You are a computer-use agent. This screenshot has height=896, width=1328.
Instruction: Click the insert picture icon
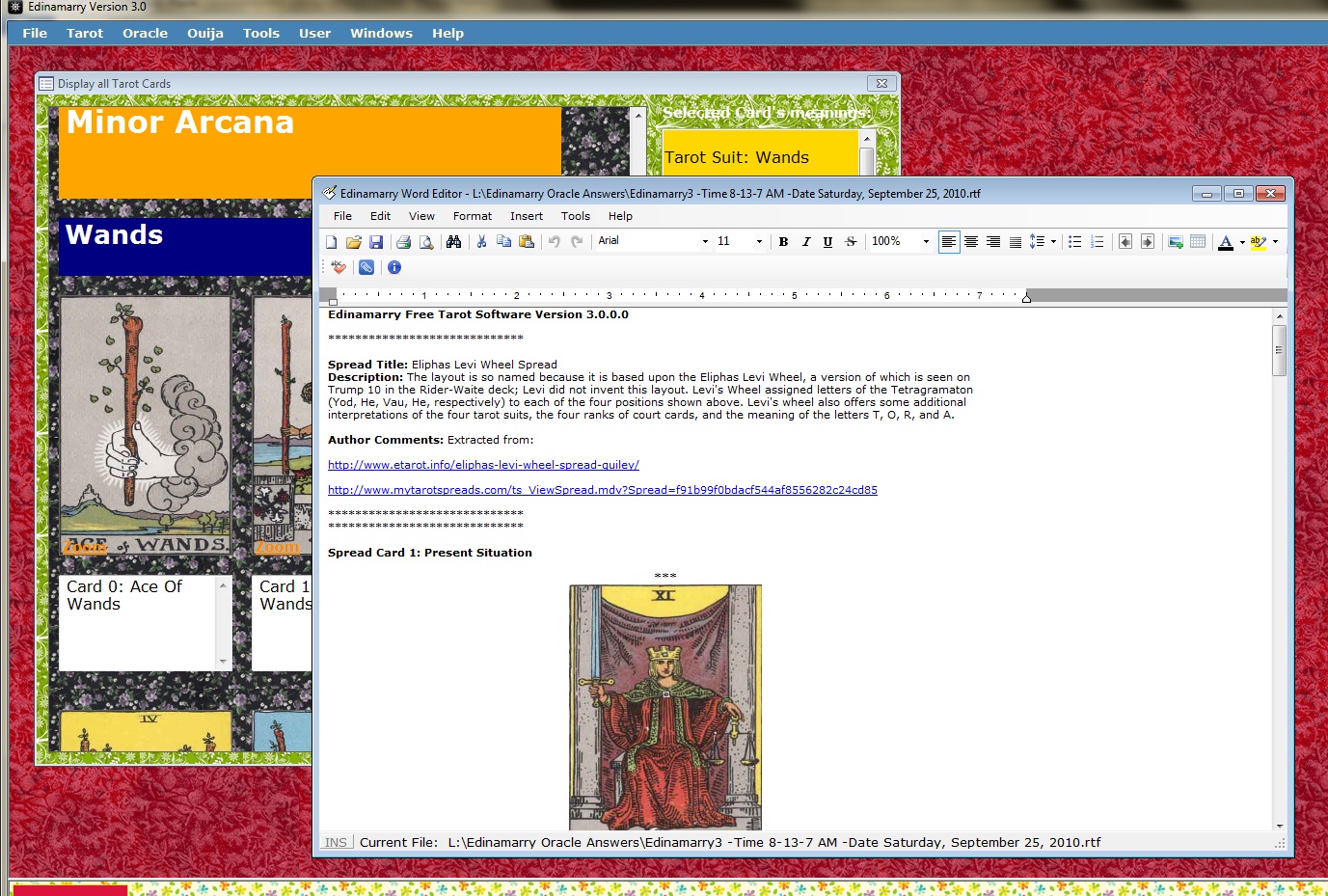(x=1175, y=242)
